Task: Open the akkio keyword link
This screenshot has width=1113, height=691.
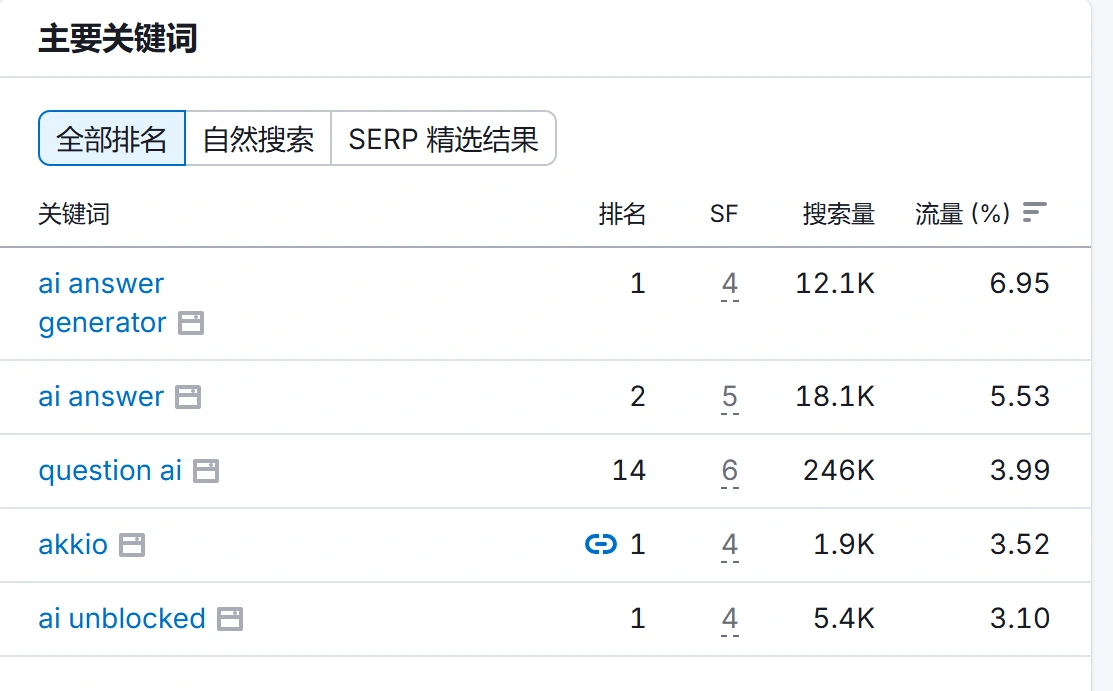Action: [x=73, y=545]
